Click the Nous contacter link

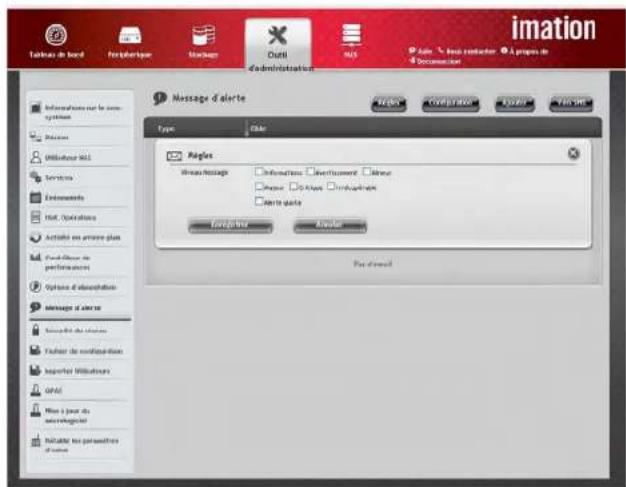467,51
